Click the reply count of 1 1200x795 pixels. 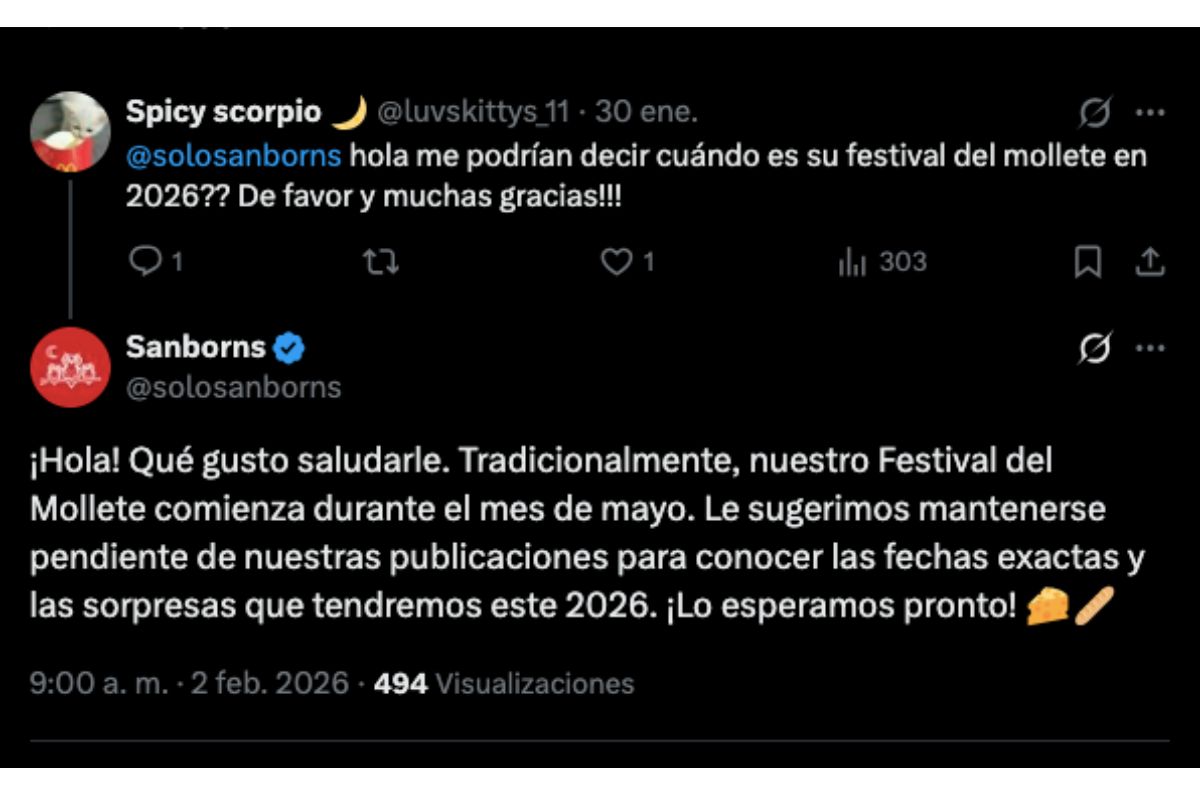click(176, 262)
